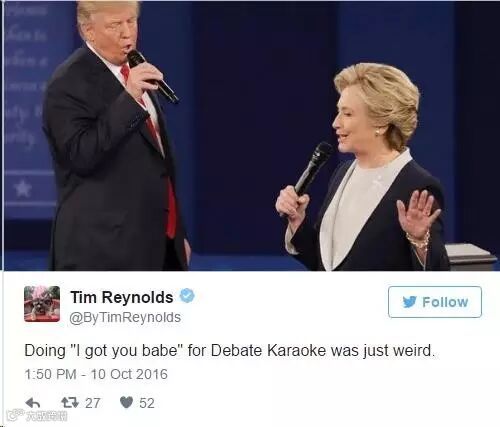Viewport: 500px width, 427px height.
Task: Retweet using the retweet arrows icon
Action: (70, 403)
